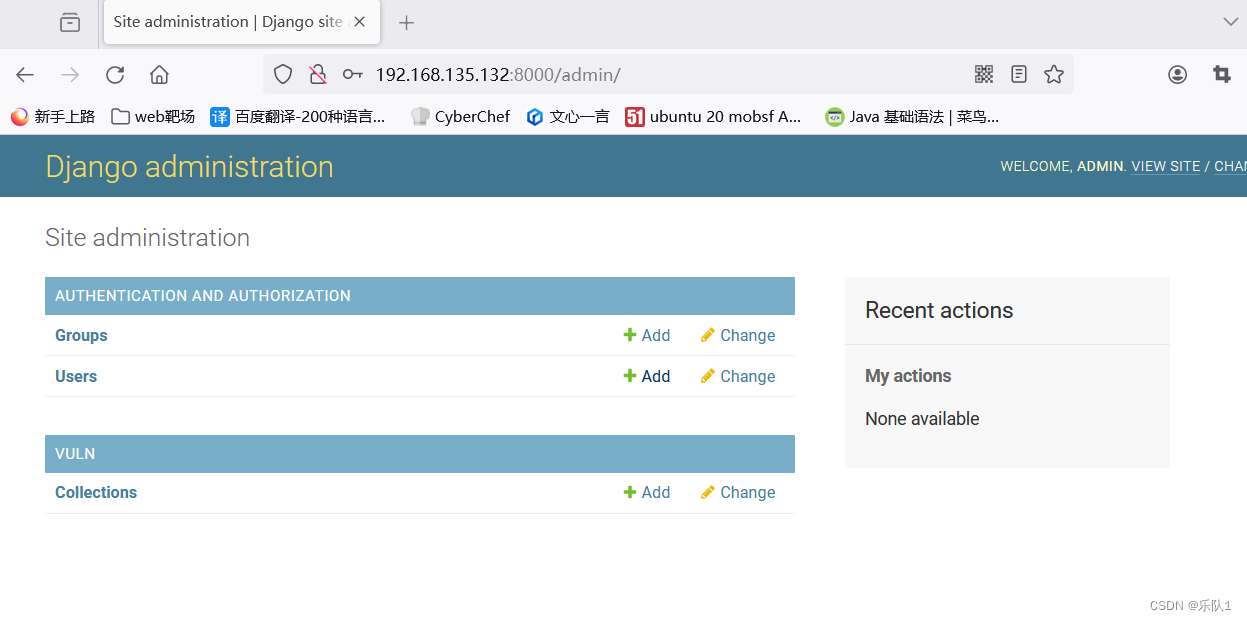The width and height of the screenshot is (1247, 621).
Task: Close the Site administration tab
Action: (359, 22)
